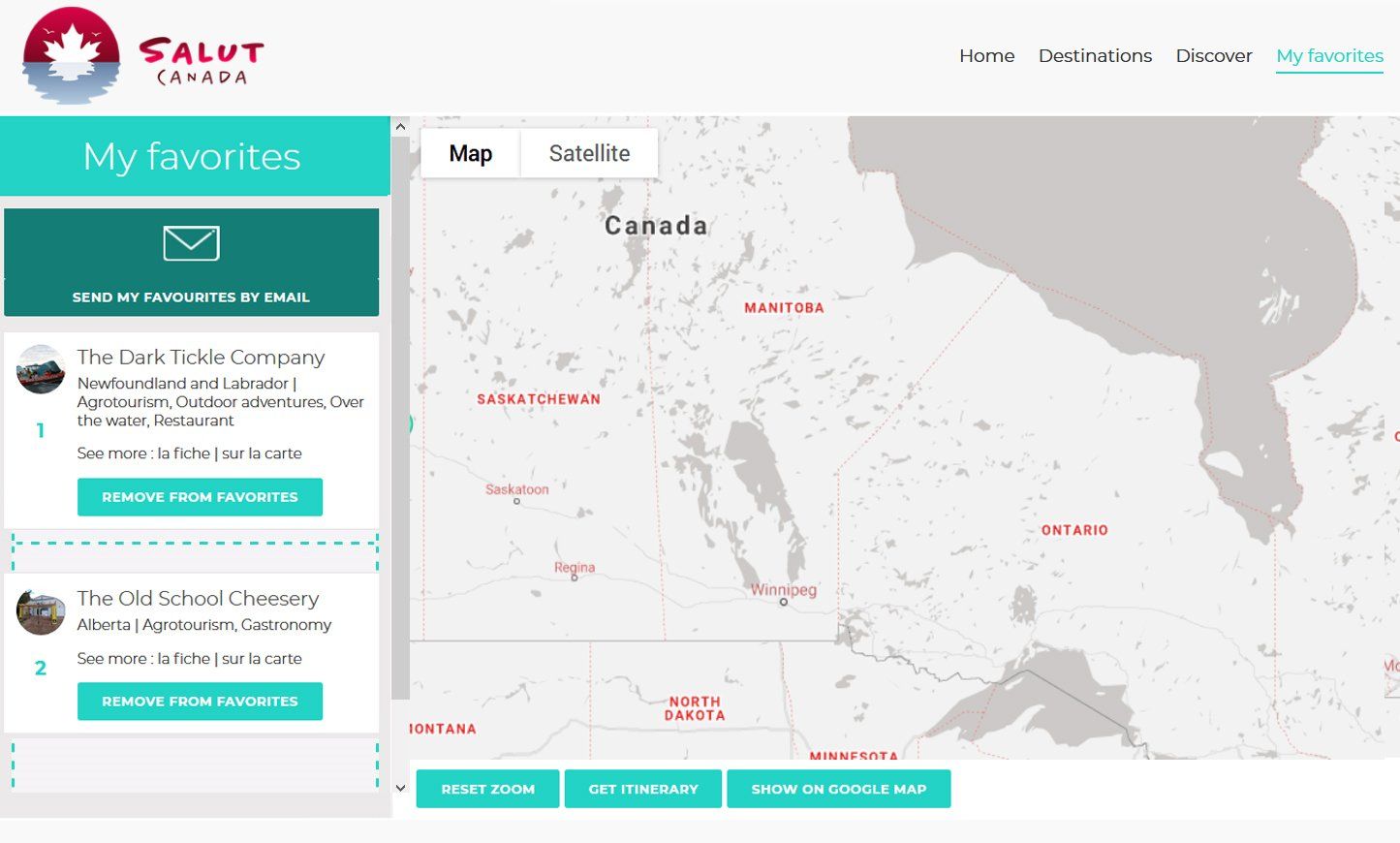Screen dimensions: 1400x843
Task: Open the Discover menu
Action: (x=1213, y=55)
